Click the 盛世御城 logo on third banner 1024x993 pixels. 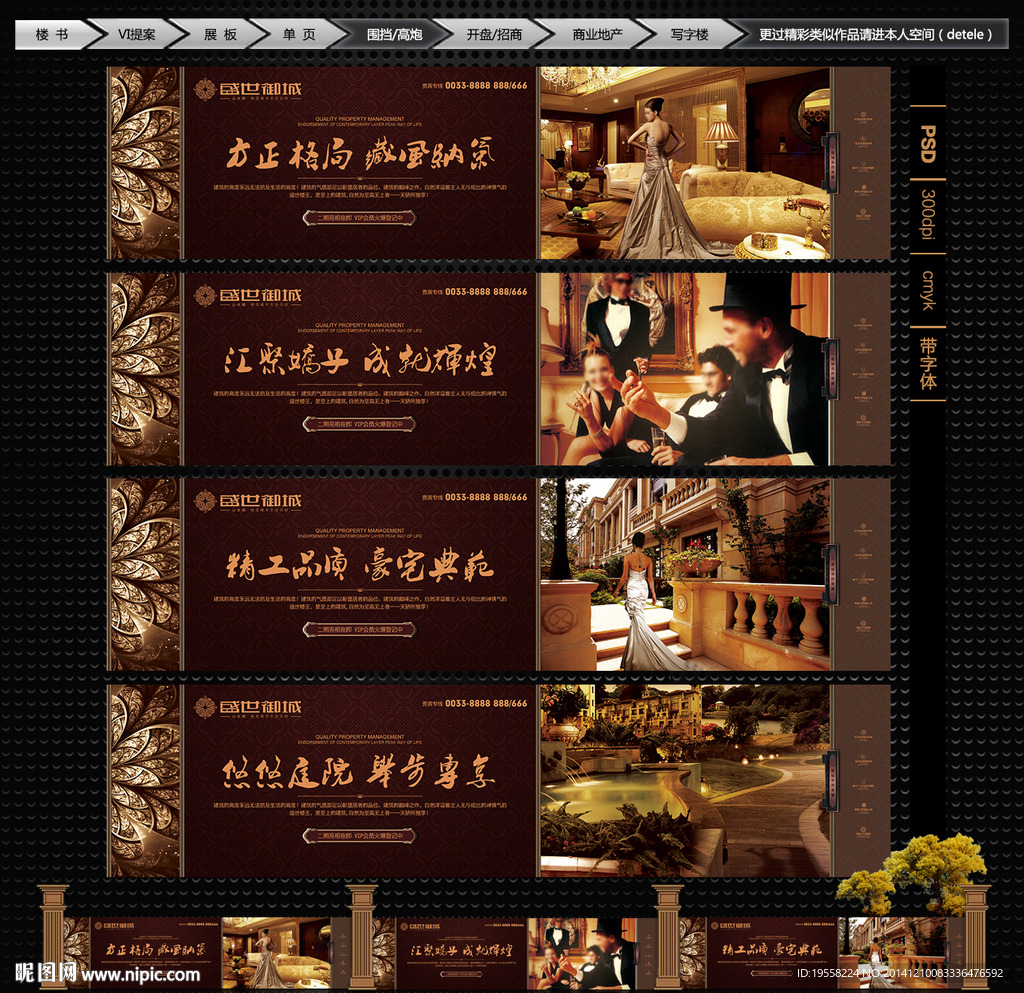(x=248, y=501)
